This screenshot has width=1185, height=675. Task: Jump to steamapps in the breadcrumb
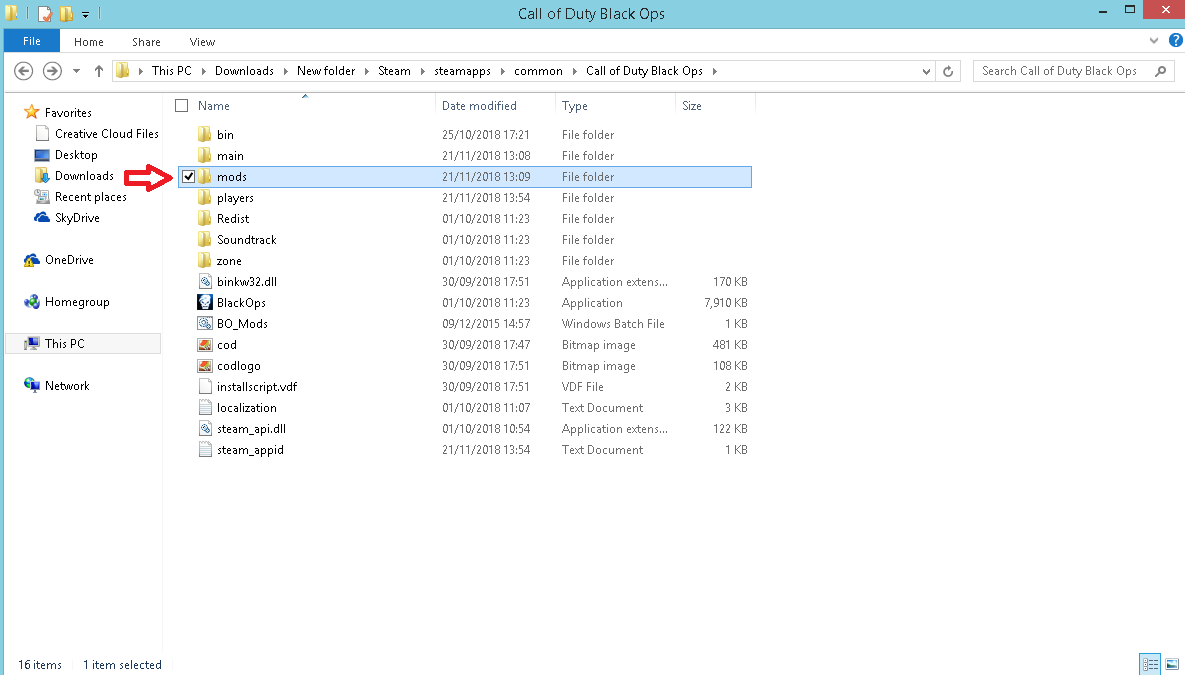(x=463, y=71)
